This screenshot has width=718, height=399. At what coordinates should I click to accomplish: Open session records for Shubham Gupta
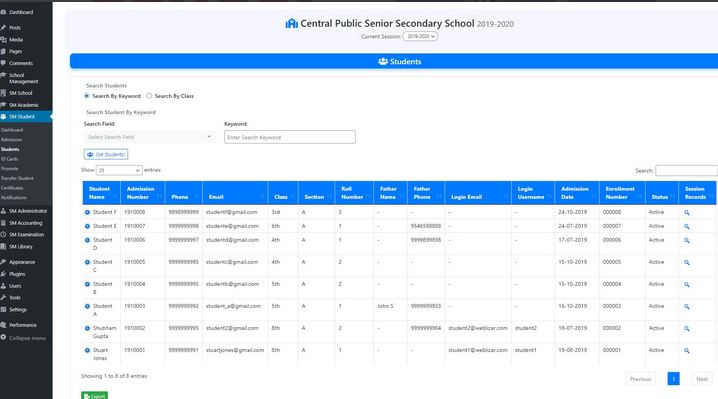coord(686,328)
